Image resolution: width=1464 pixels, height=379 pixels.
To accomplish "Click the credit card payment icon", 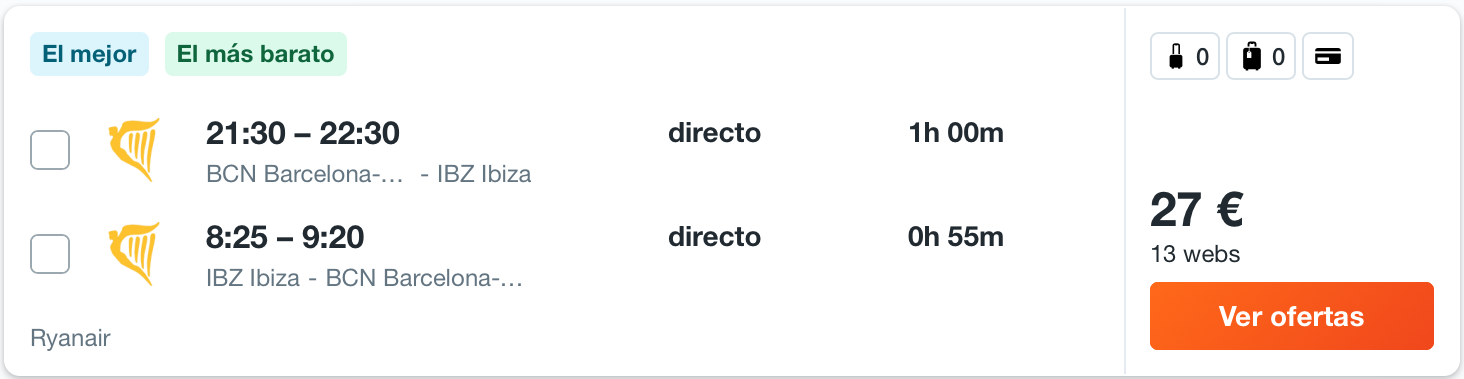I will point(1328,57).
